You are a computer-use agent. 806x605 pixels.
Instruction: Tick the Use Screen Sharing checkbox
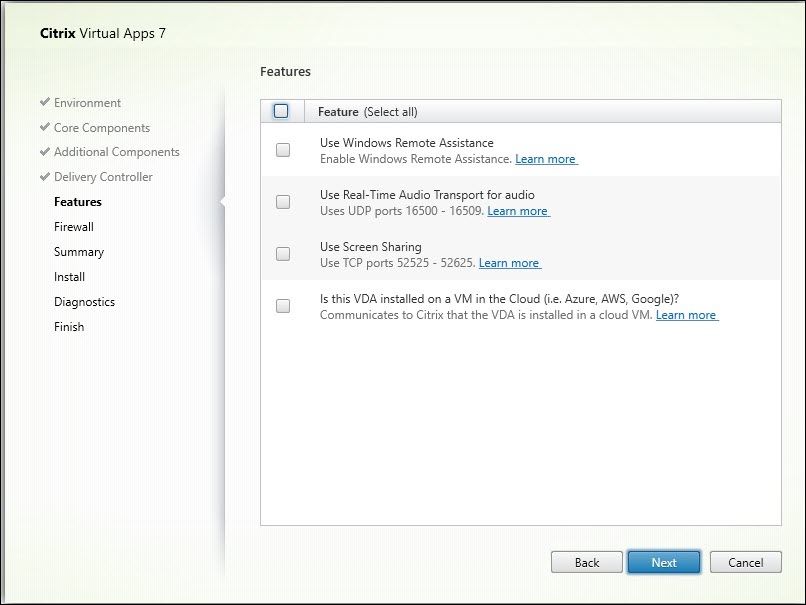coord(283,254)
